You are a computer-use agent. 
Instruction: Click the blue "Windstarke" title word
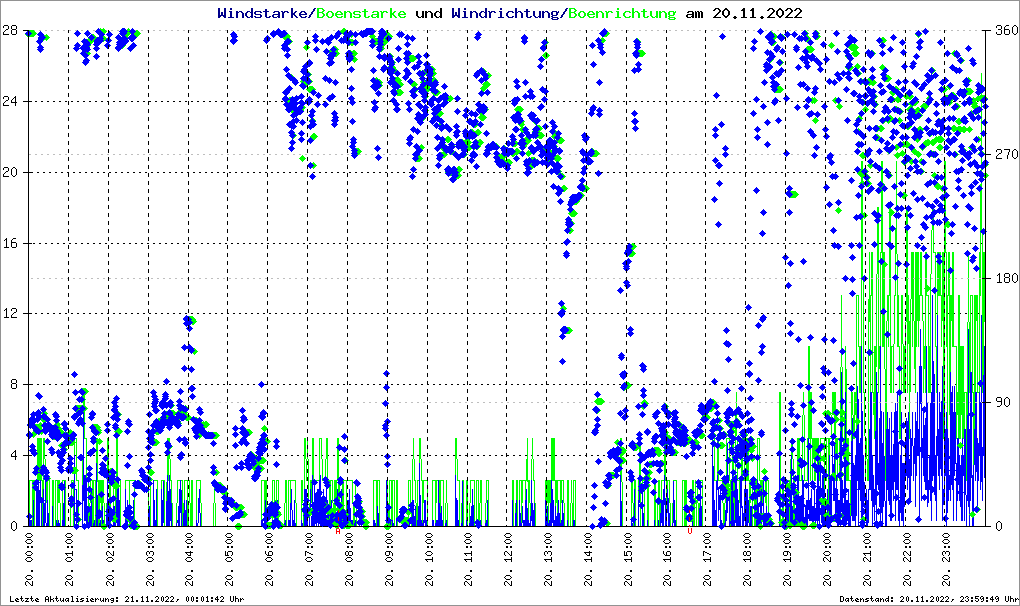click(x=264, y=14)
